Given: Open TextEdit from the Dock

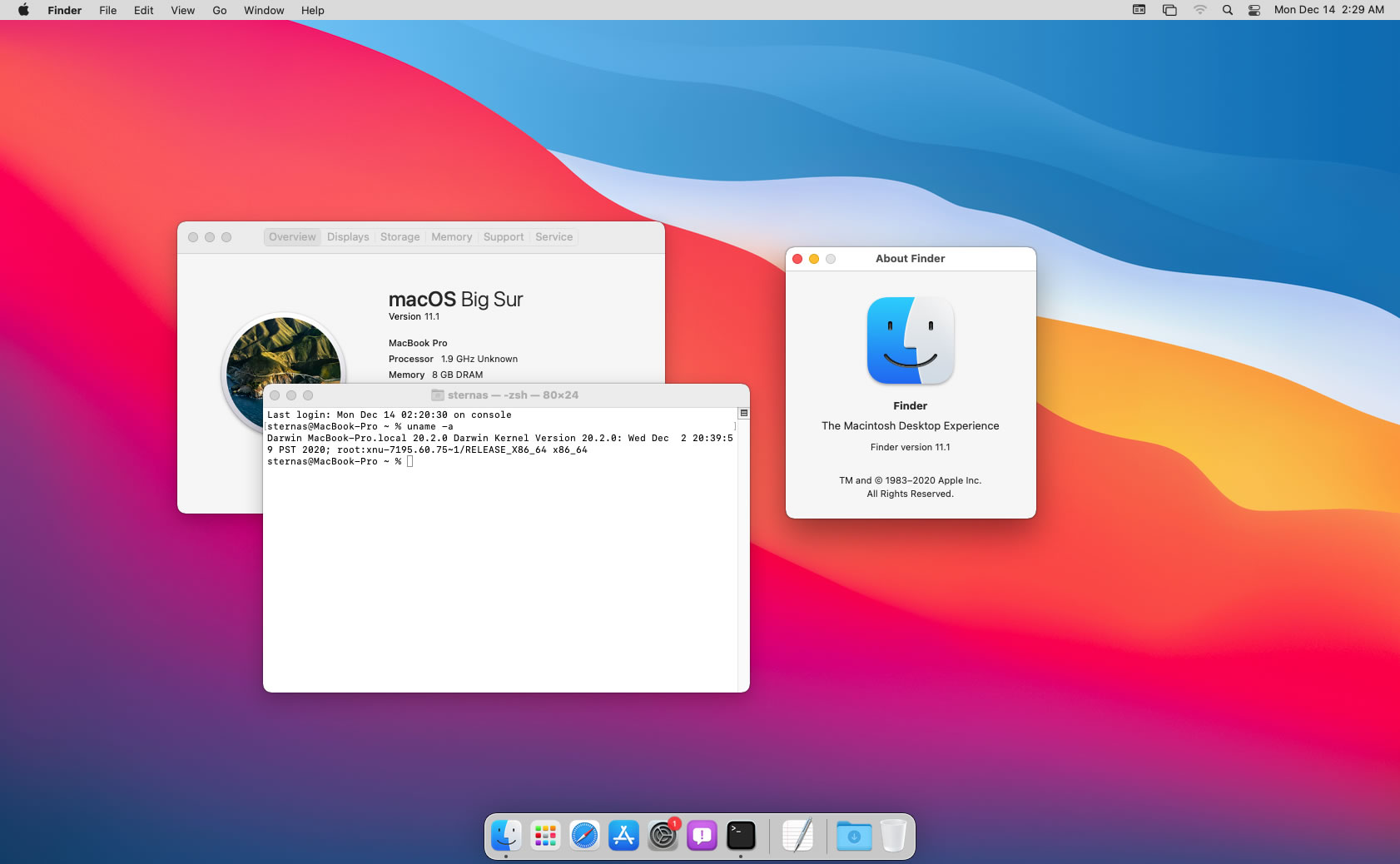Looking at the screenshot, I should (x=797, y=836).
